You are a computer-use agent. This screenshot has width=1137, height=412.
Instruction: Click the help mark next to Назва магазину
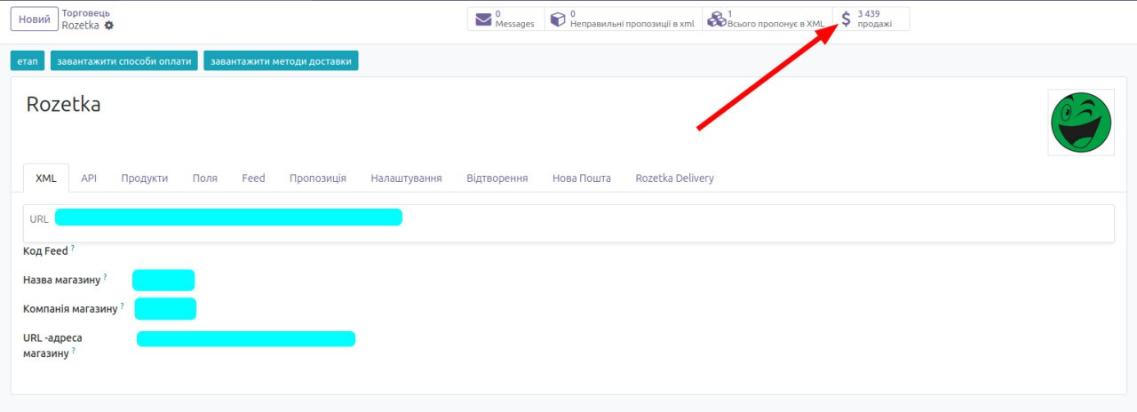click(x=105, y=277)
